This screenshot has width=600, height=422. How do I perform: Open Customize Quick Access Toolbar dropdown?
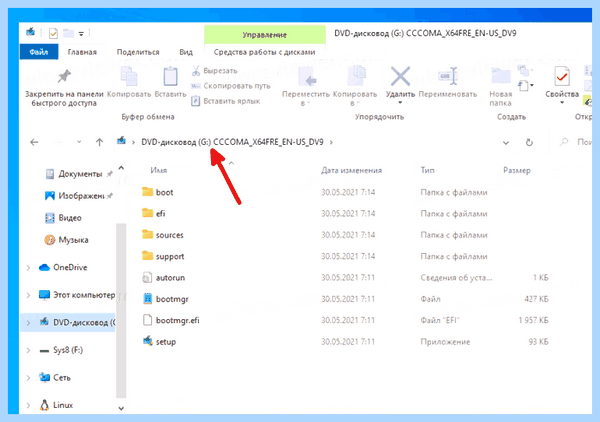[x=81, y=34]
